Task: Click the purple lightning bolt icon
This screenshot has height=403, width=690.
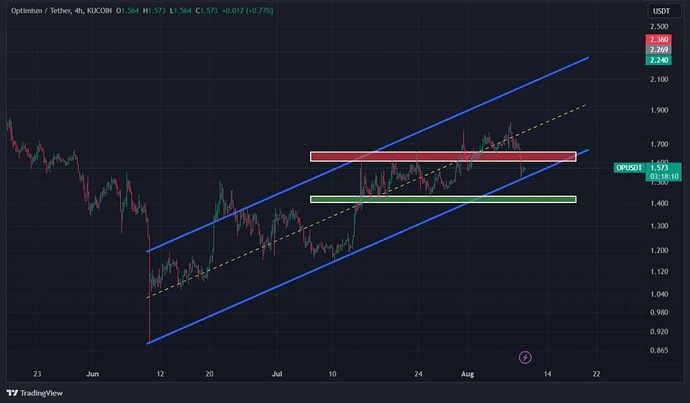Action: [526, 356]
